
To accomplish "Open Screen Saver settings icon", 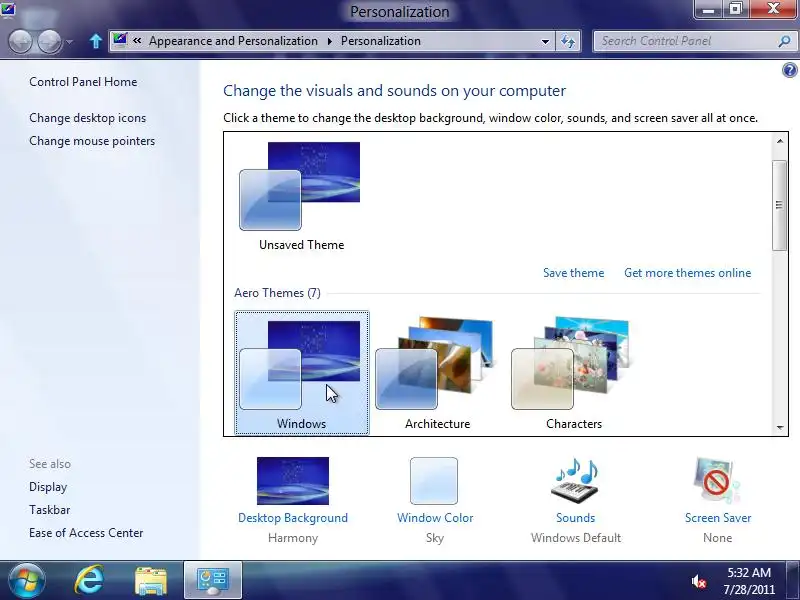I will pyautogui.click(x=717, y=481).
